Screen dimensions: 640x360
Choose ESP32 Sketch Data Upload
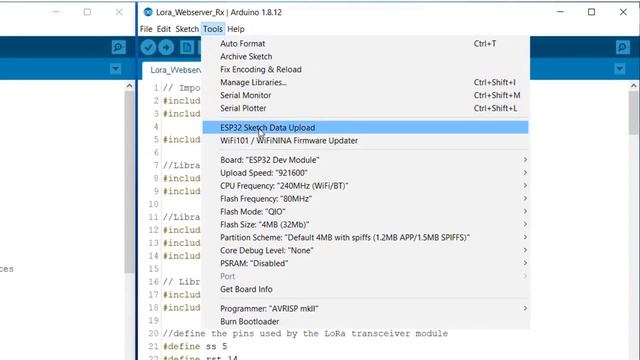(x=365, y=127)
